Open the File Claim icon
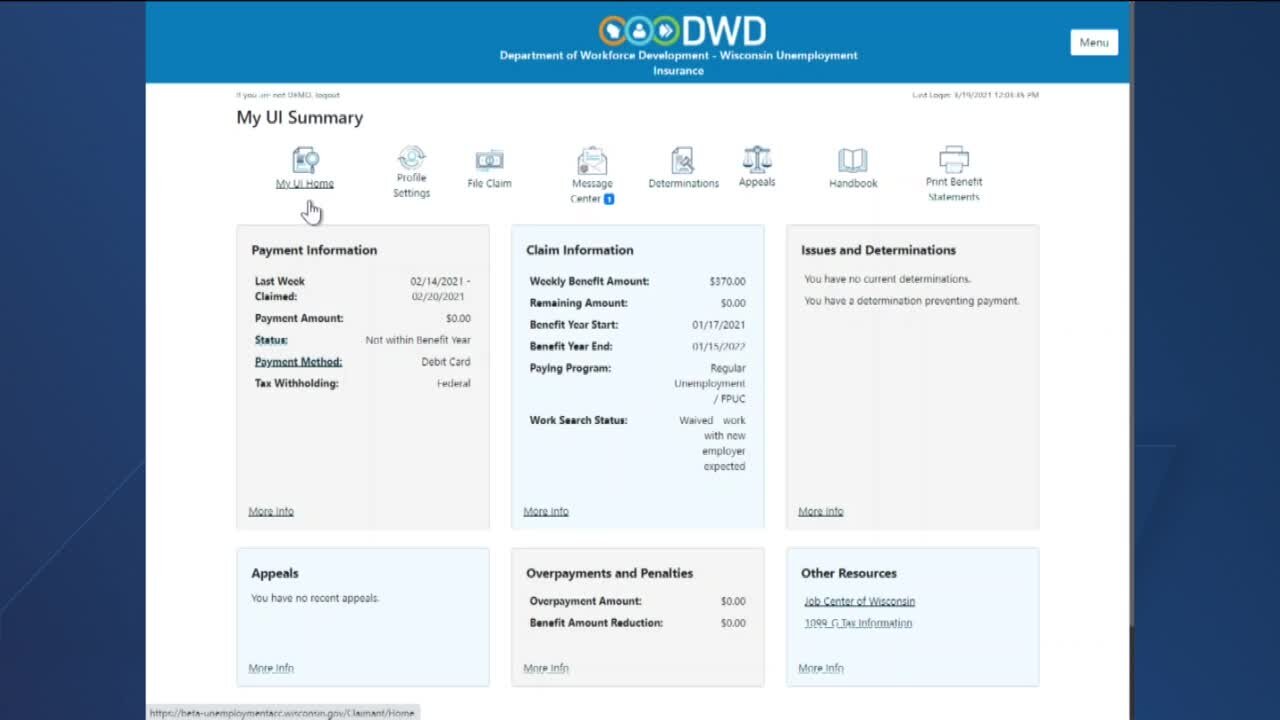 point(489,160)
